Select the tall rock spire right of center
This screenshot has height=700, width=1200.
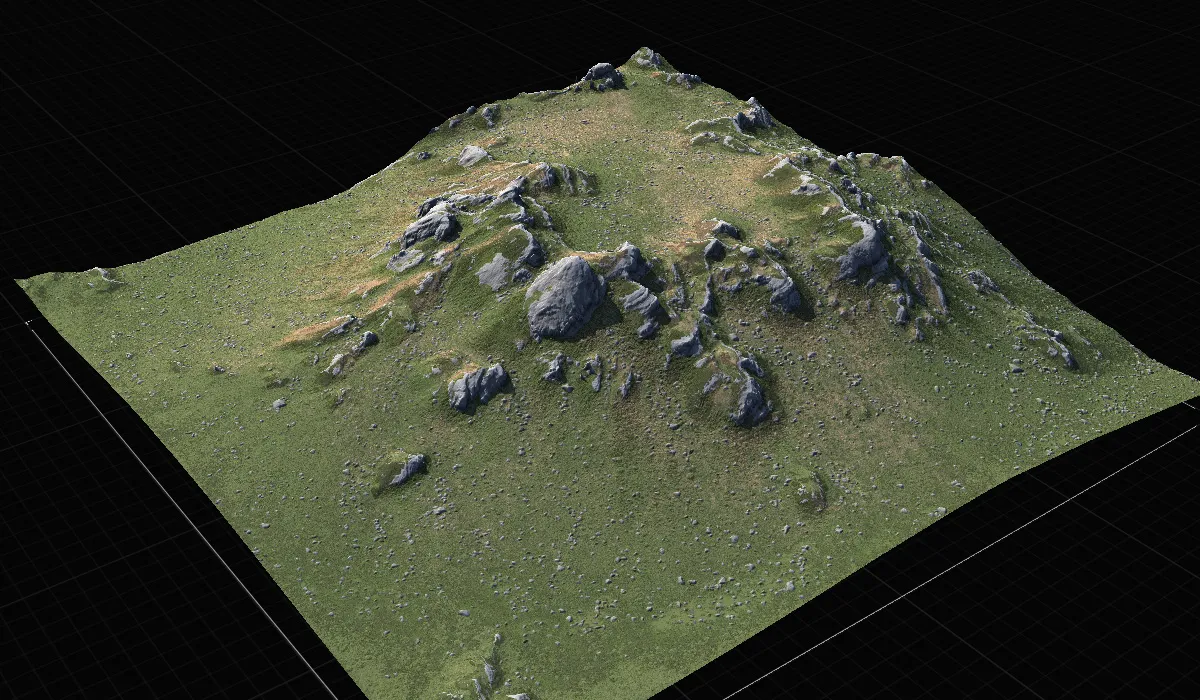point(749,394)
